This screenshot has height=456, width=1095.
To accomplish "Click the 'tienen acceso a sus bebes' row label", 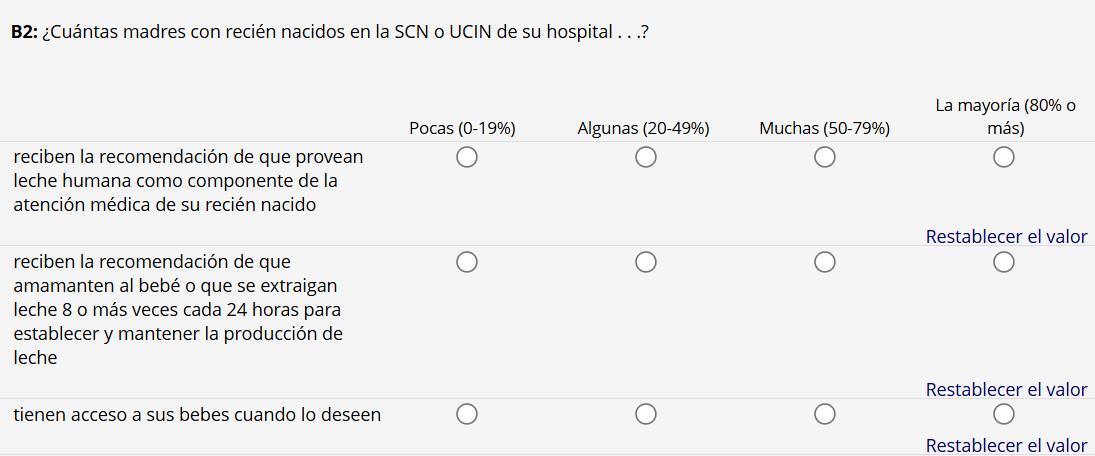I will click(x=196, y=414).
